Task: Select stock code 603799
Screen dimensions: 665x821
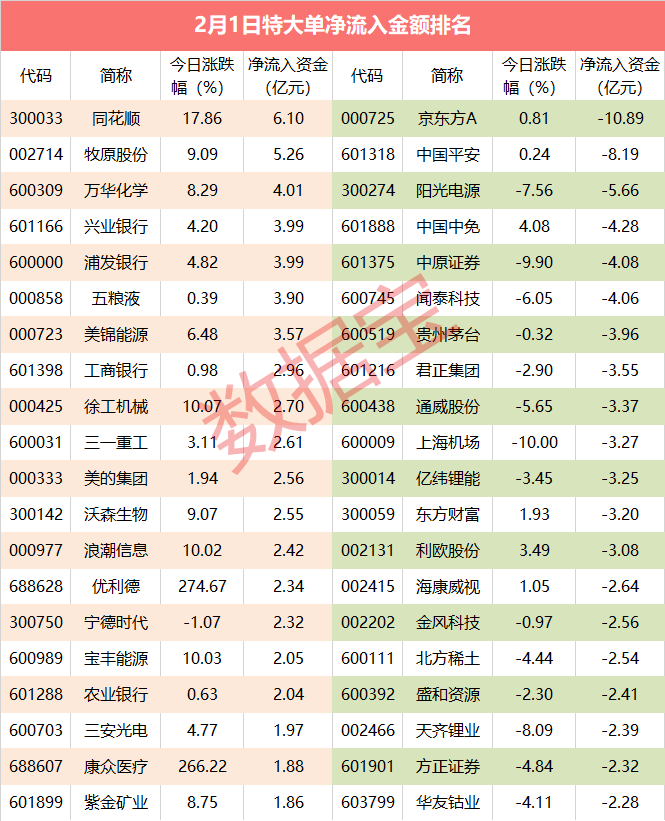Action: click(x=368, y=803)
